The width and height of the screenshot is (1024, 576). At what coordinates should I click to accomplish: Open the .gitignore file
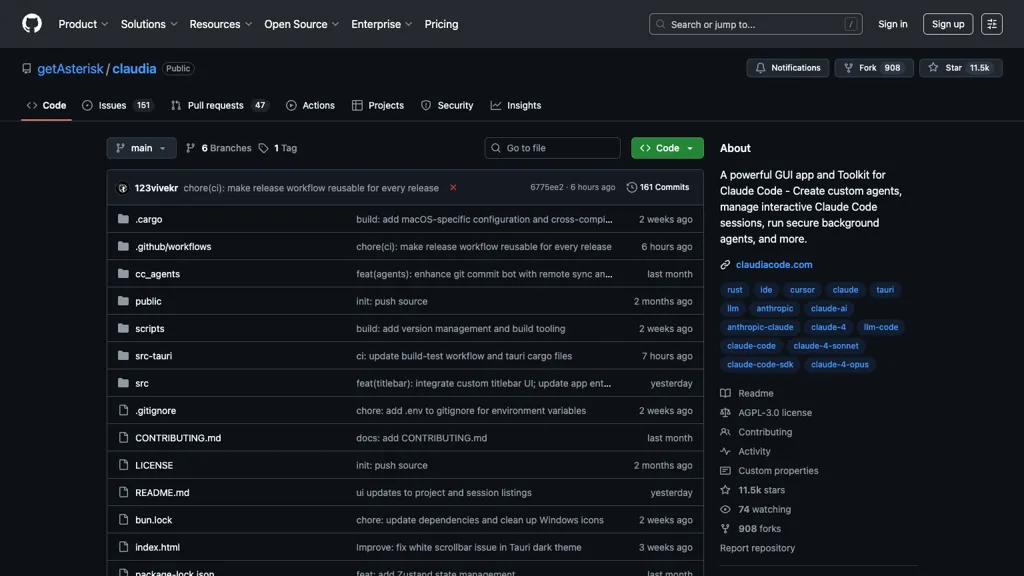155,411
